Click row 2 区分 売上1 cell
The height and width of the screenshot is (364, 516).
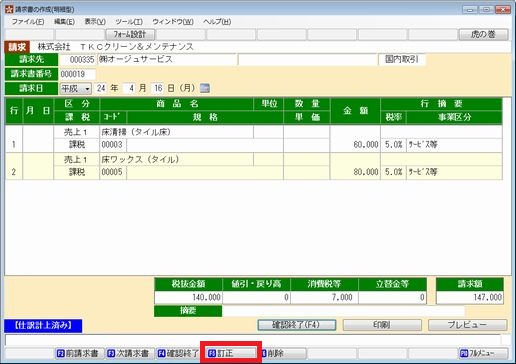tap(76, 160)
